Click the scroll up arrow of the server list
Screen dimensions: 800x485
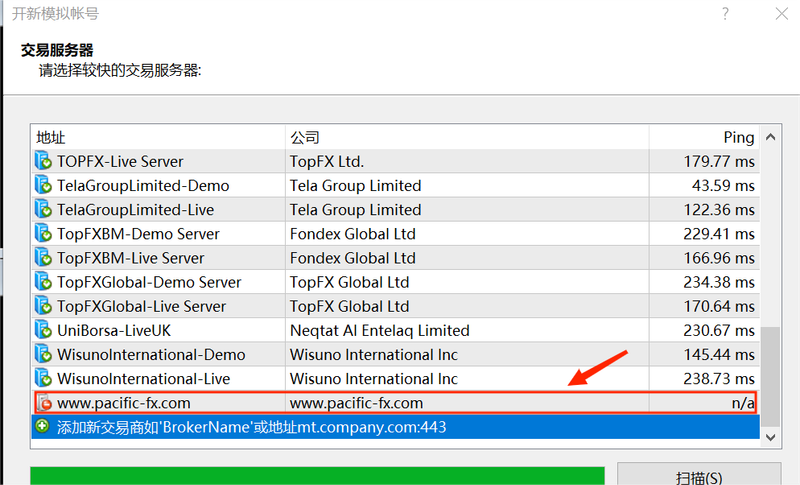click(x=770, y=137)
